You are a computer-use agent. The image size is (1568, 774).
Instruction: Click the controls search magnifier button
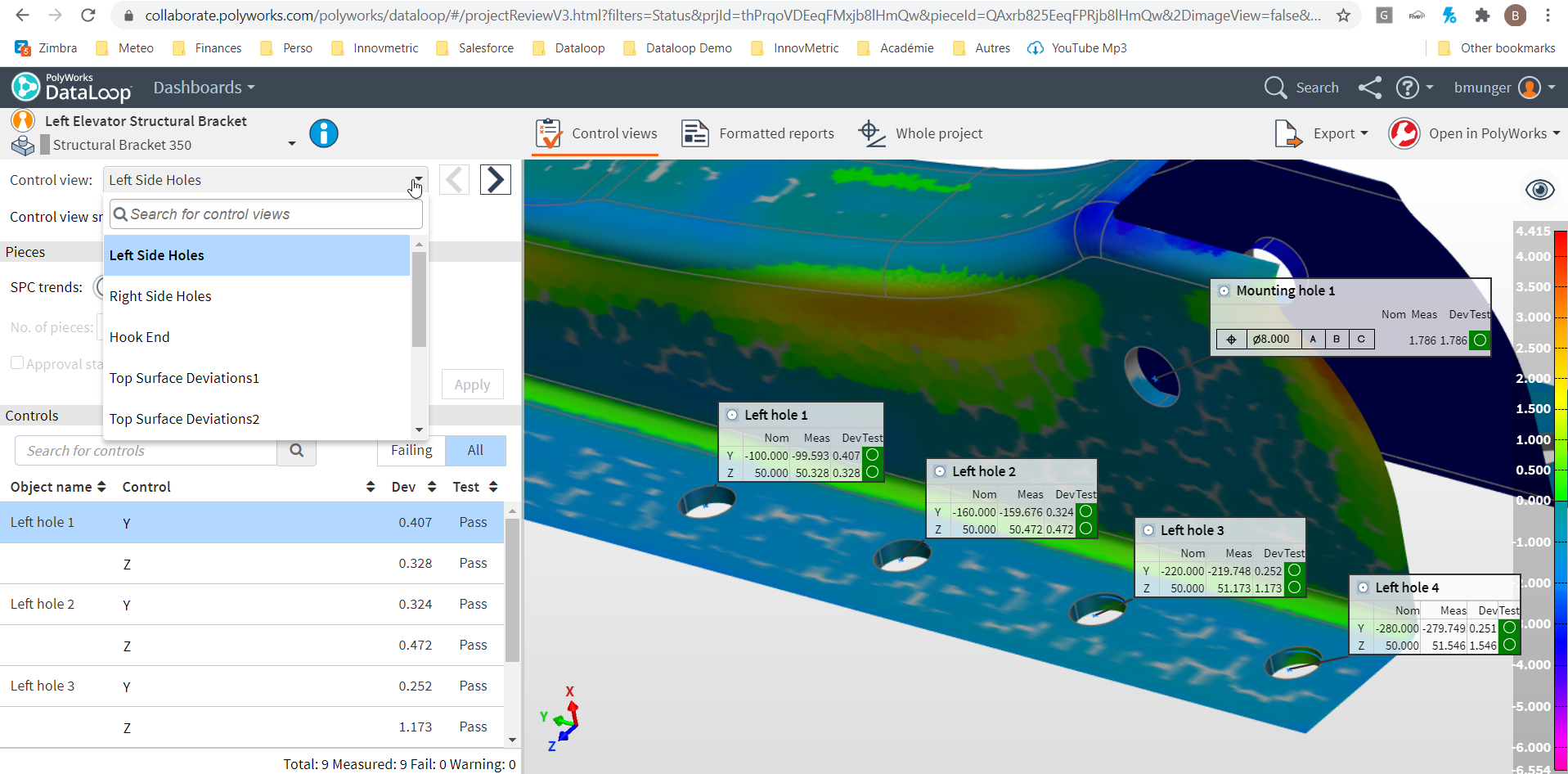click(297, 451)
